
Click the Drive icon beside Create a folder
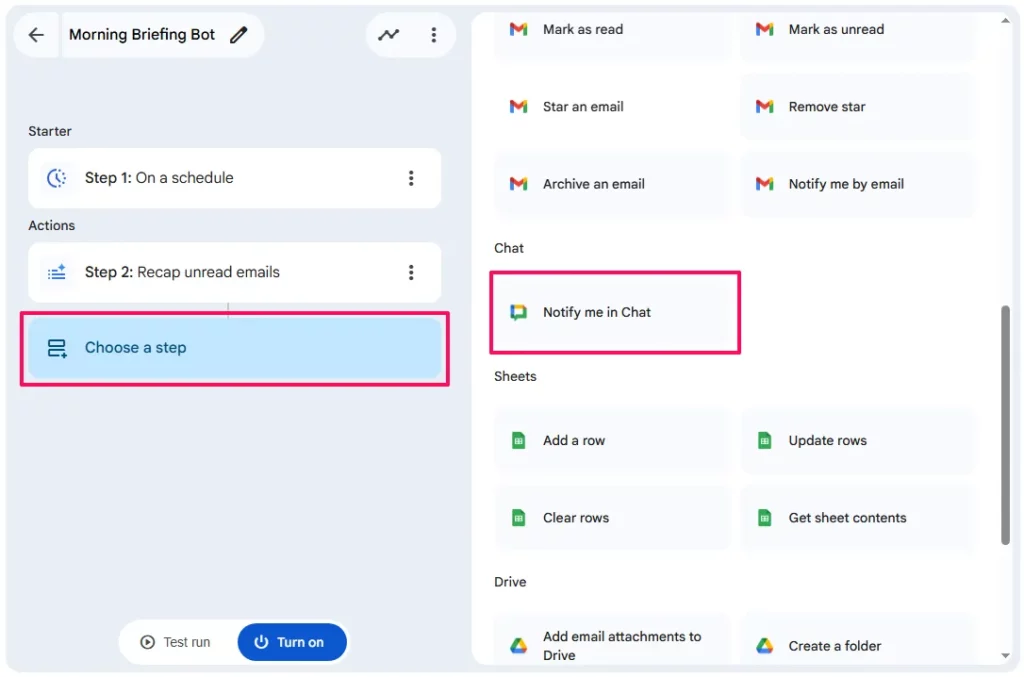pos(763,645)
